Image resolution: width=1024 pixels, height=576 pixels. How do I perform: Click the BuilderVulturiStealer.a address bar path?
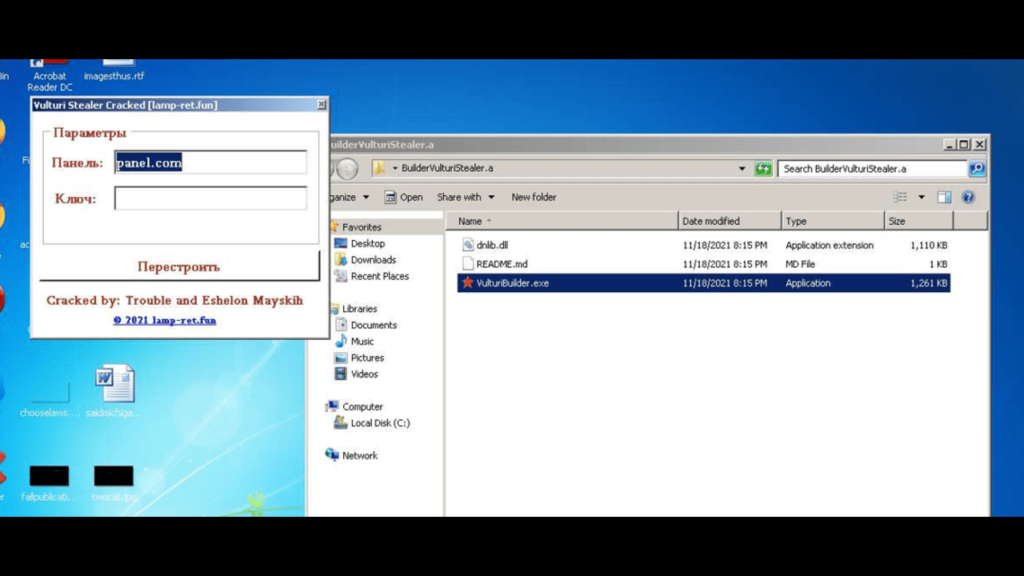point(447,168)
